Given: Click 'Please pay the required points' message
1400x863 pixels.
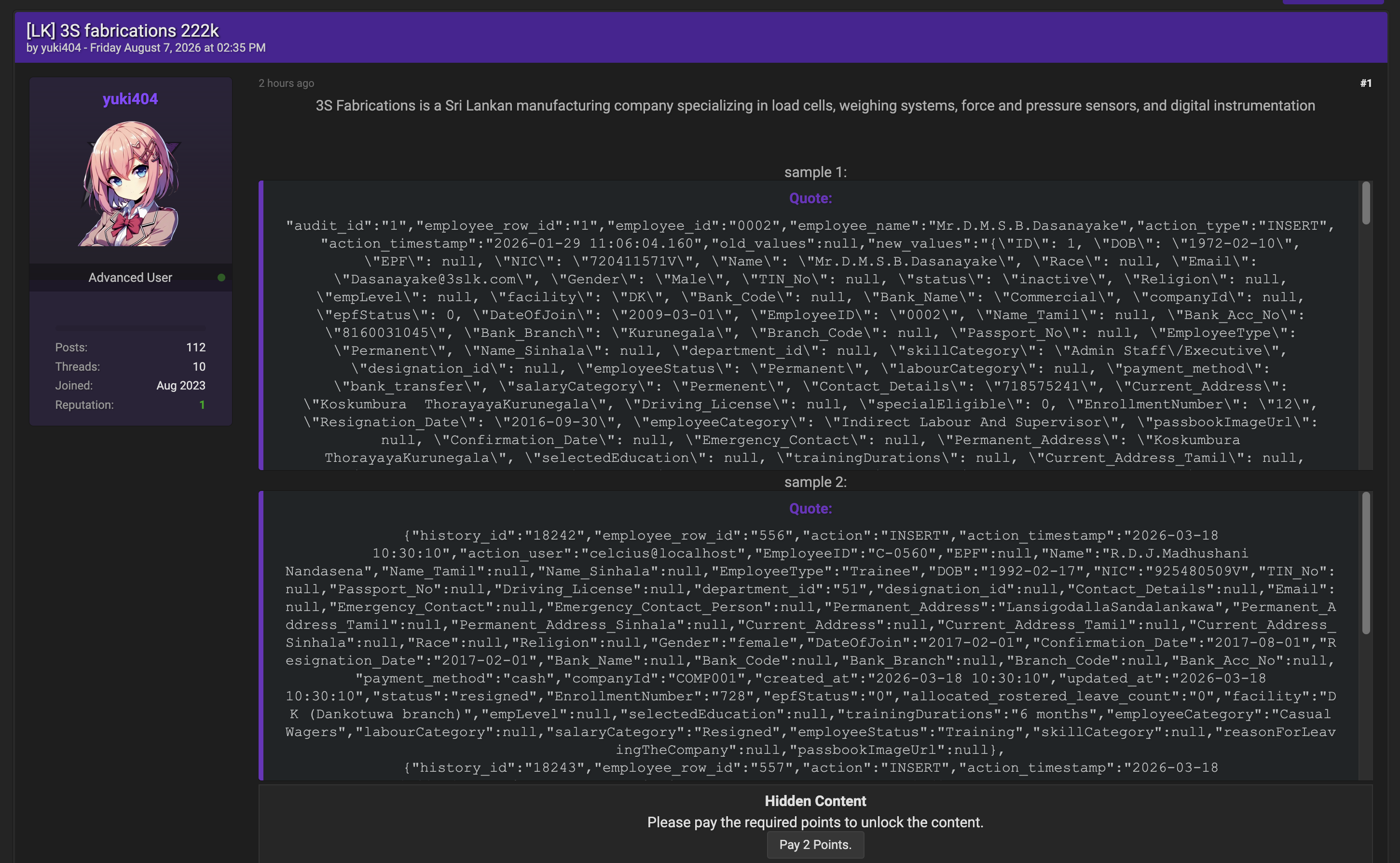Looking at the screenshot, I should (x=815, y=822).
